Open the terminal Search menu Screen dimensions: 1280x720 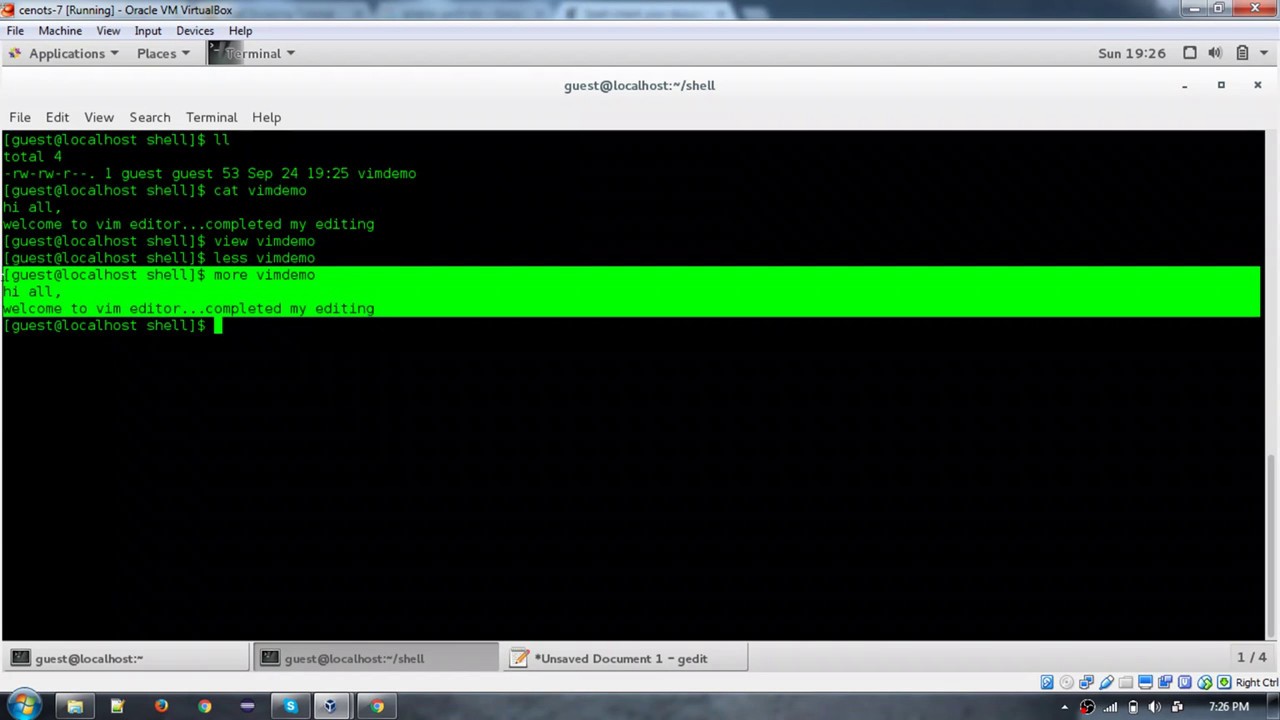(x=150, y=117)
